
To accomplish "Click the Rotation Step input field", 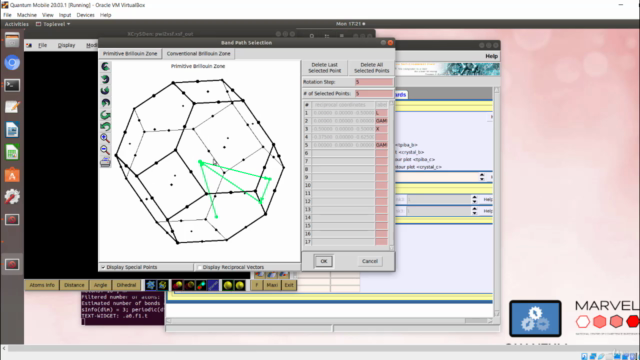I will [x=373, y=82].
